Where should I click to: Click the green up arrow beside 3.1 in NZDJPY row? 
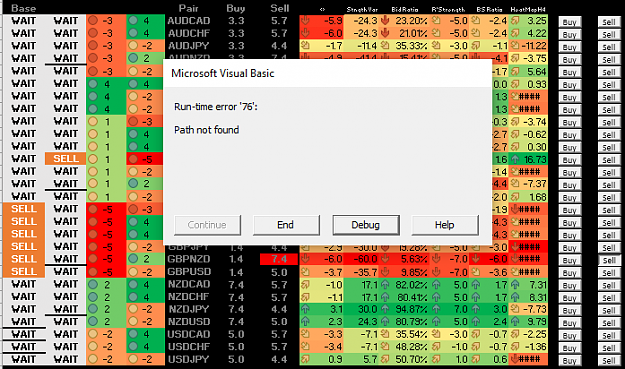[305, 309]
